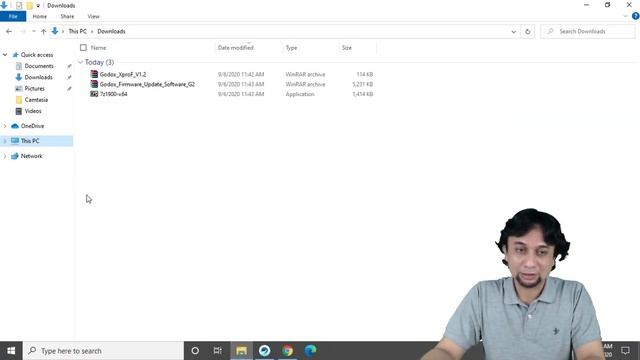The image size is (640, 360).
Task: Select Network in navigation pane
Action: [x=31, y=156]
